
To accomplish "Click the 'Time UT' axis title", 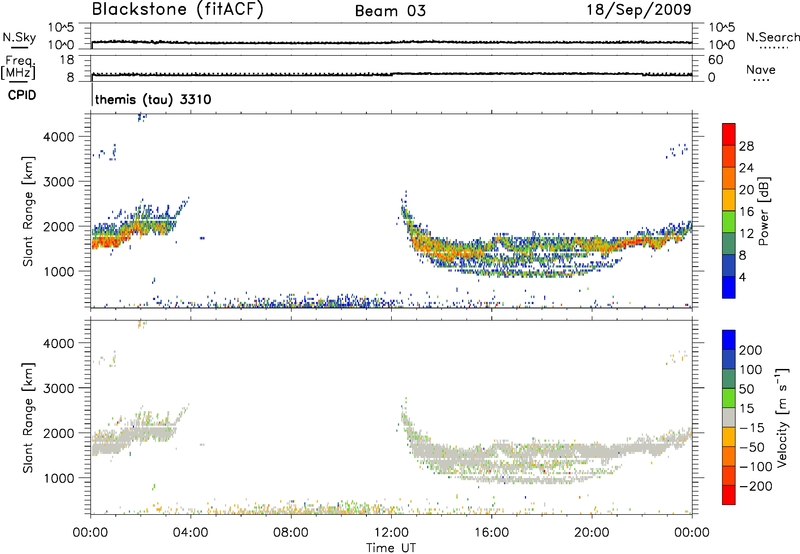I will pyautogui.click(x=391, y=548).
